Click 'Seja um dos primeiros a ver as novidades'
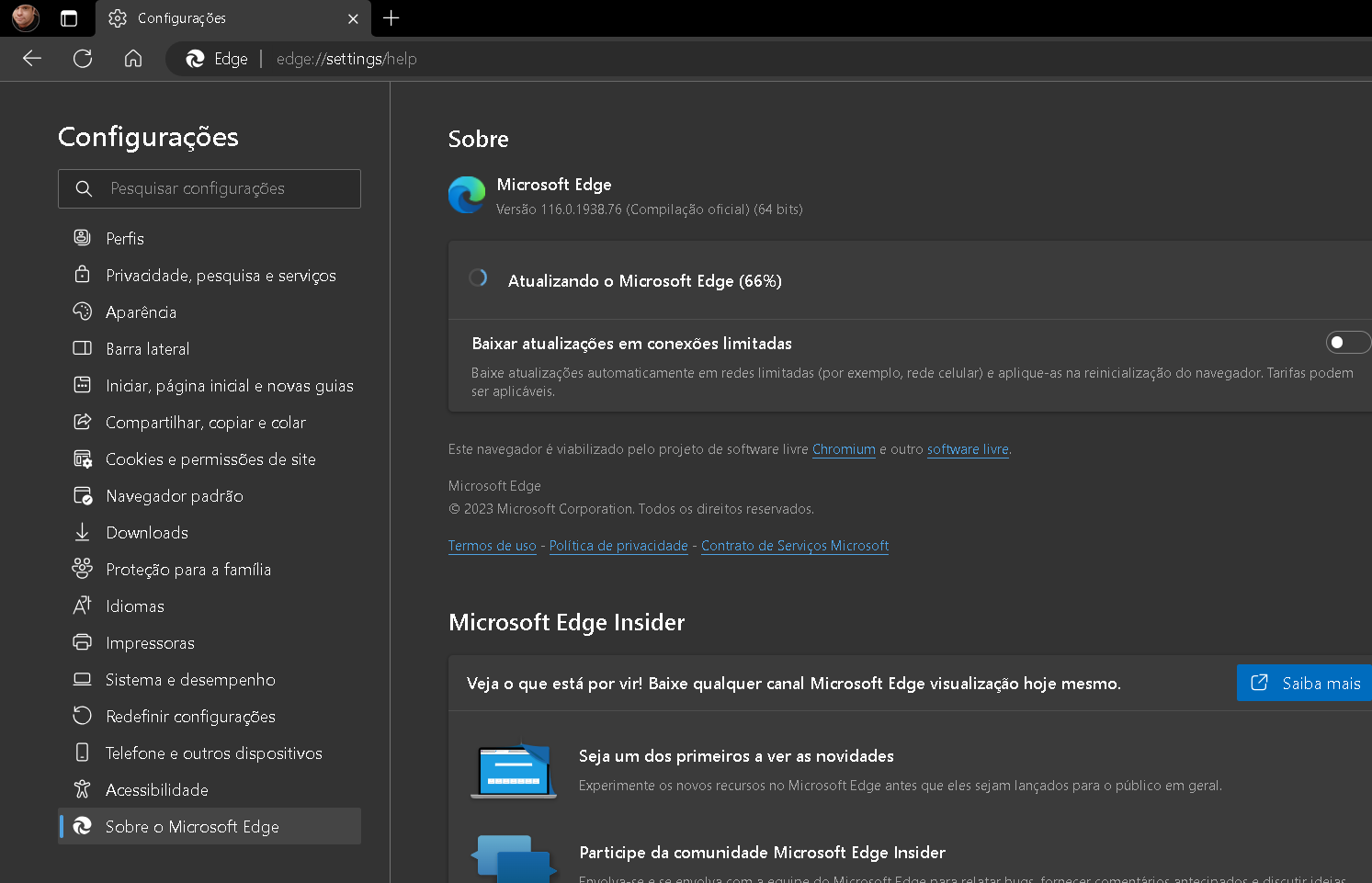Image resolution: width=1372 pixels, height=883 pixels. pos(736,756)
